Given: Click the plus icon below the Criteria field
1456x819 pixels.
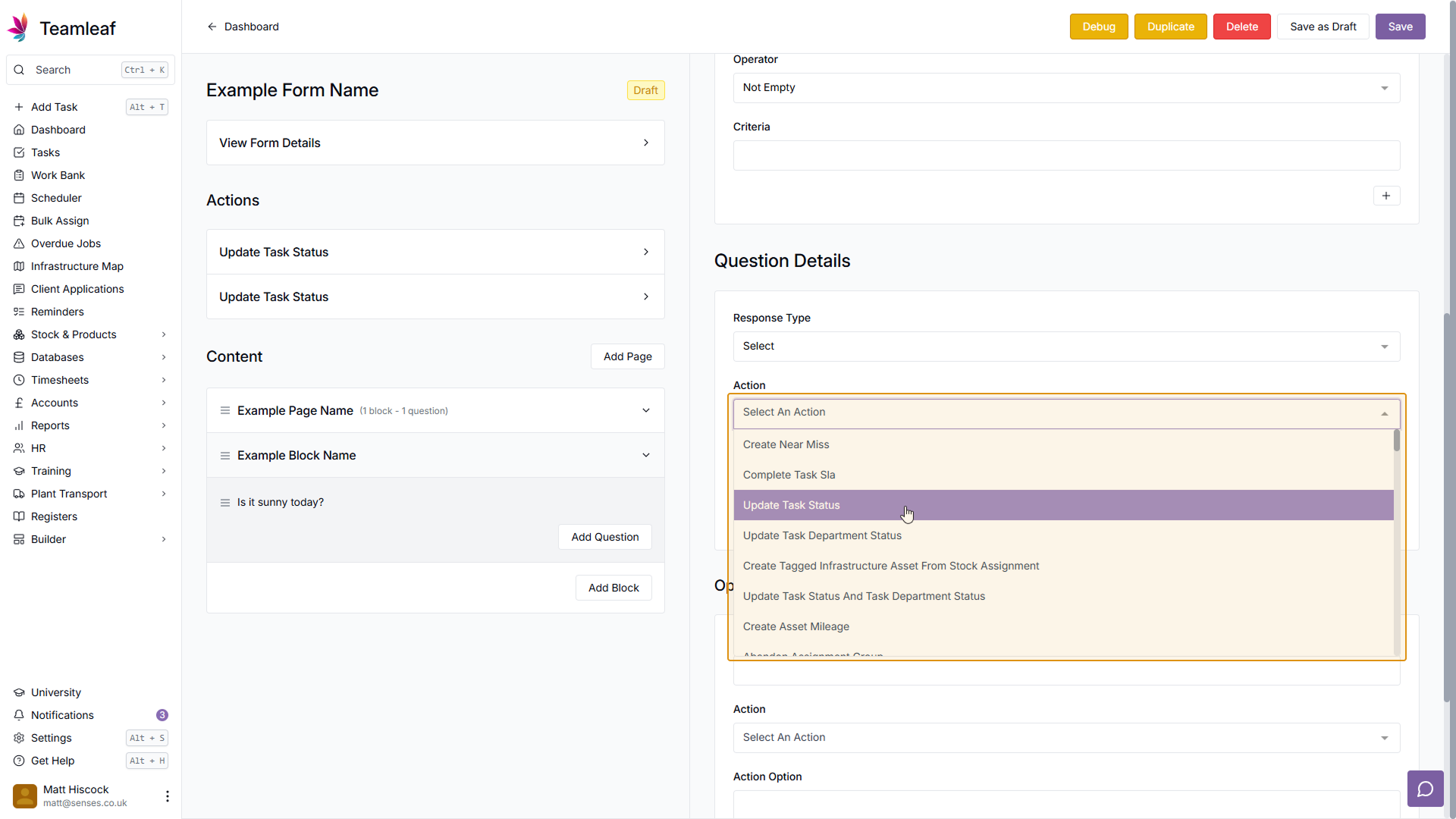Looking at the screenshot, I should click(x=1385, y=196).
